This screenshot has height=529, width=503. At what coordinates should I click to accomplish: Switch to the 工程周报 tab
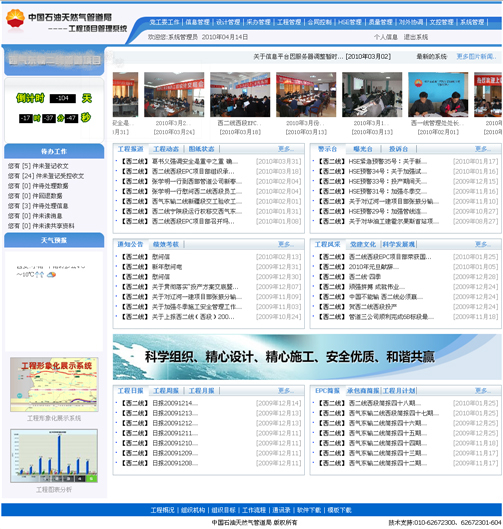[166, 391]
